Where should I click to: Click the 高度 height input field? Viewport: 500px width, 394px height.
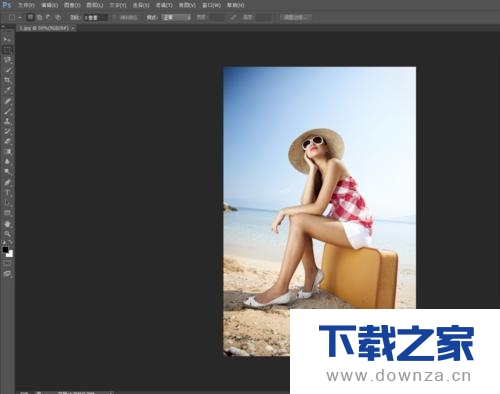(263, 17)
